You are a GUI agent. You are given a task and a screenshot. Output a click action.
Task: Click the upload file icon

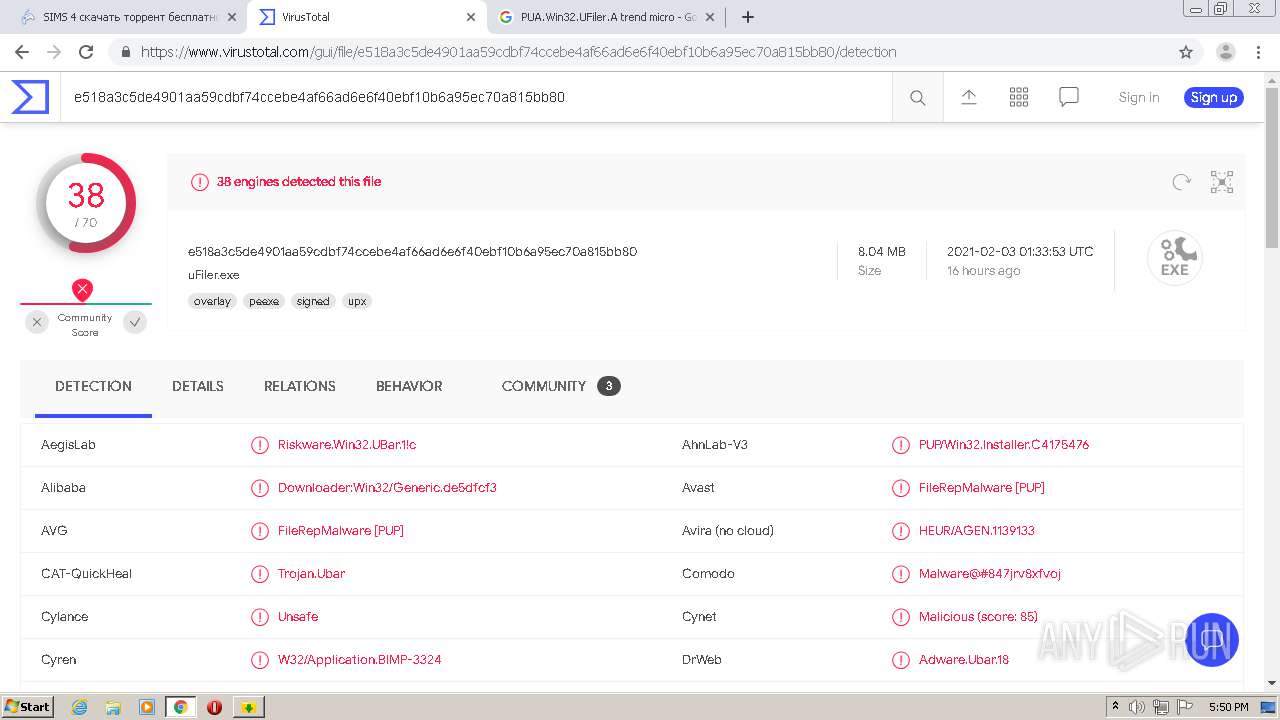click(x=968, y=97)
